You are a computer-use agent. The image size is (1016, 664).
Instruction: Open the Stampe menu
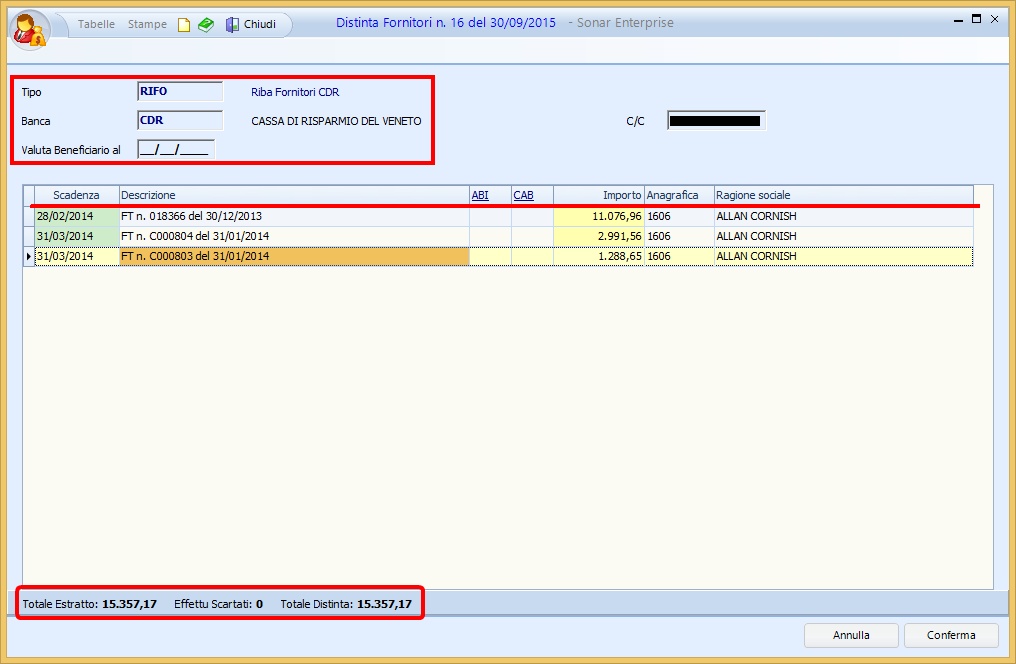(147, 24)
